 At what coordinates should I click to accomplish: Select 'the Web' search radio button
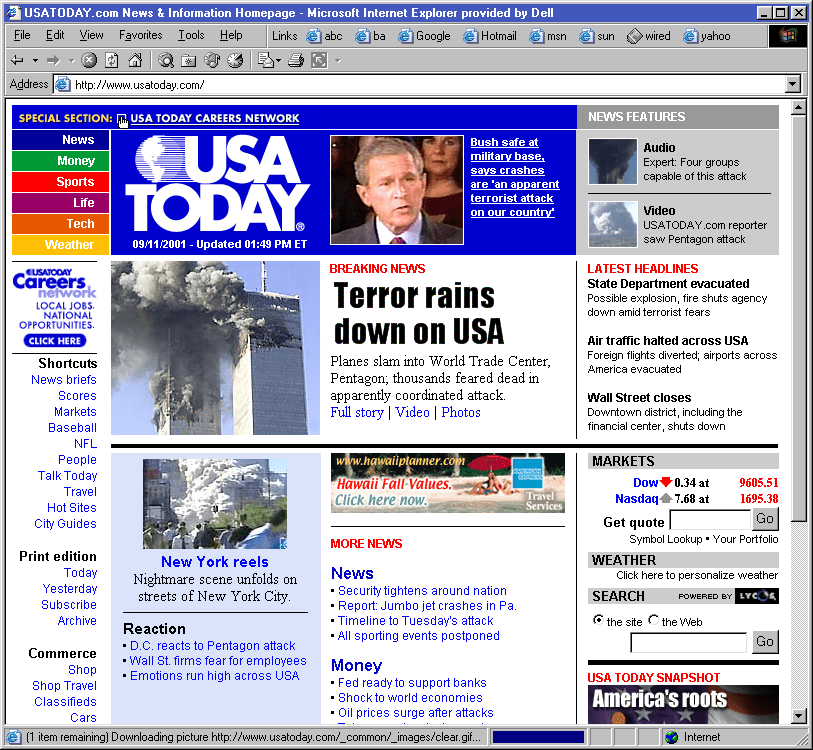[653, 620]
